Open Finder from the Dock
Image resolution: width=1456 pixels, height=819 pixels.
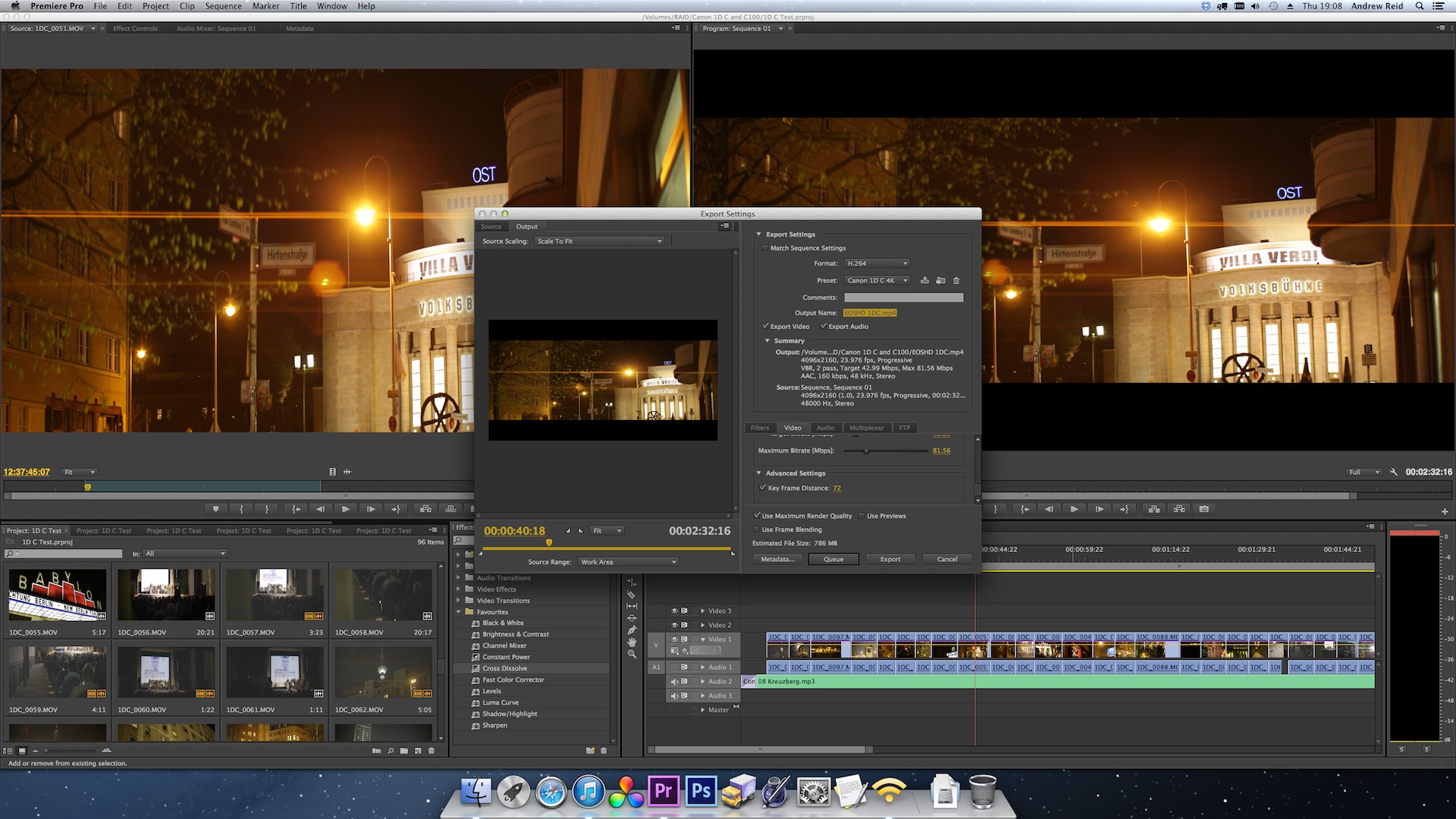pos(476,792)
